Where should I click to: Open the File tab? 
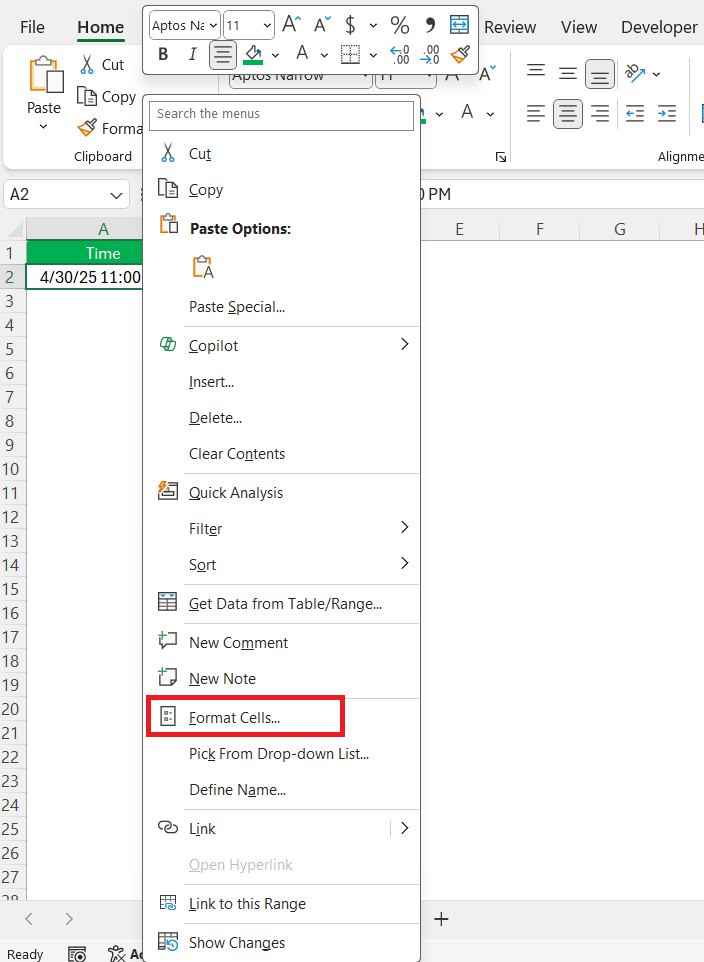pyautogui.click(x=33, y=27)
